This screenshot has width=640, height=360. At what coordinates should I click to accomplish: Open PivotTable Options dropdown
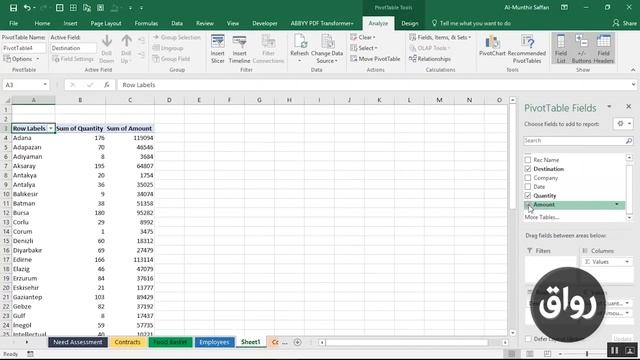22,59
